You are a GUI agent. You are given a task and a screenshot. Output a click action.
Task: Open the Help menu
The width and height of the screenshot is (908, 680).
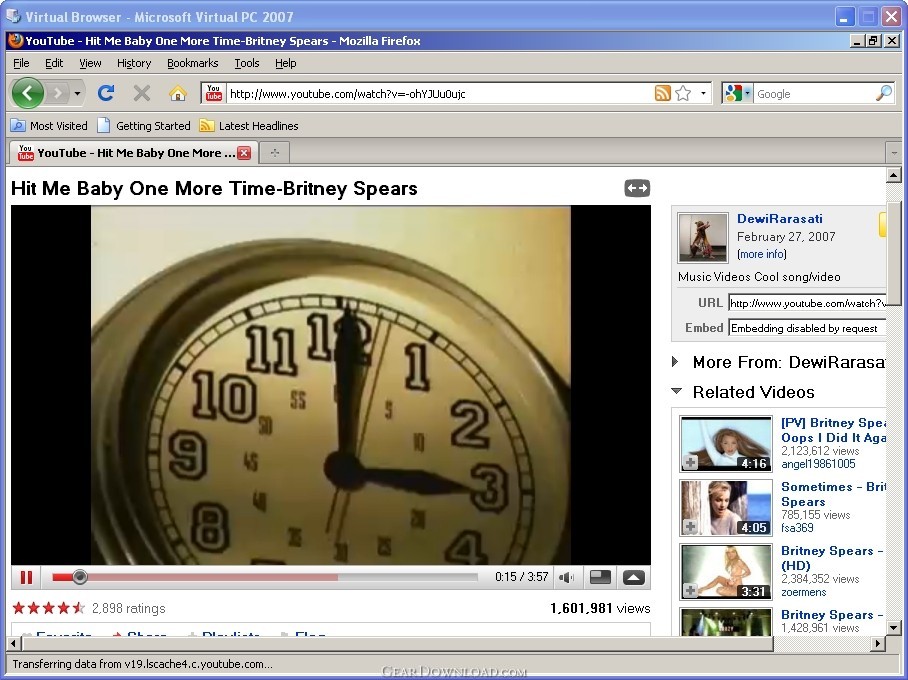point(285,63)
